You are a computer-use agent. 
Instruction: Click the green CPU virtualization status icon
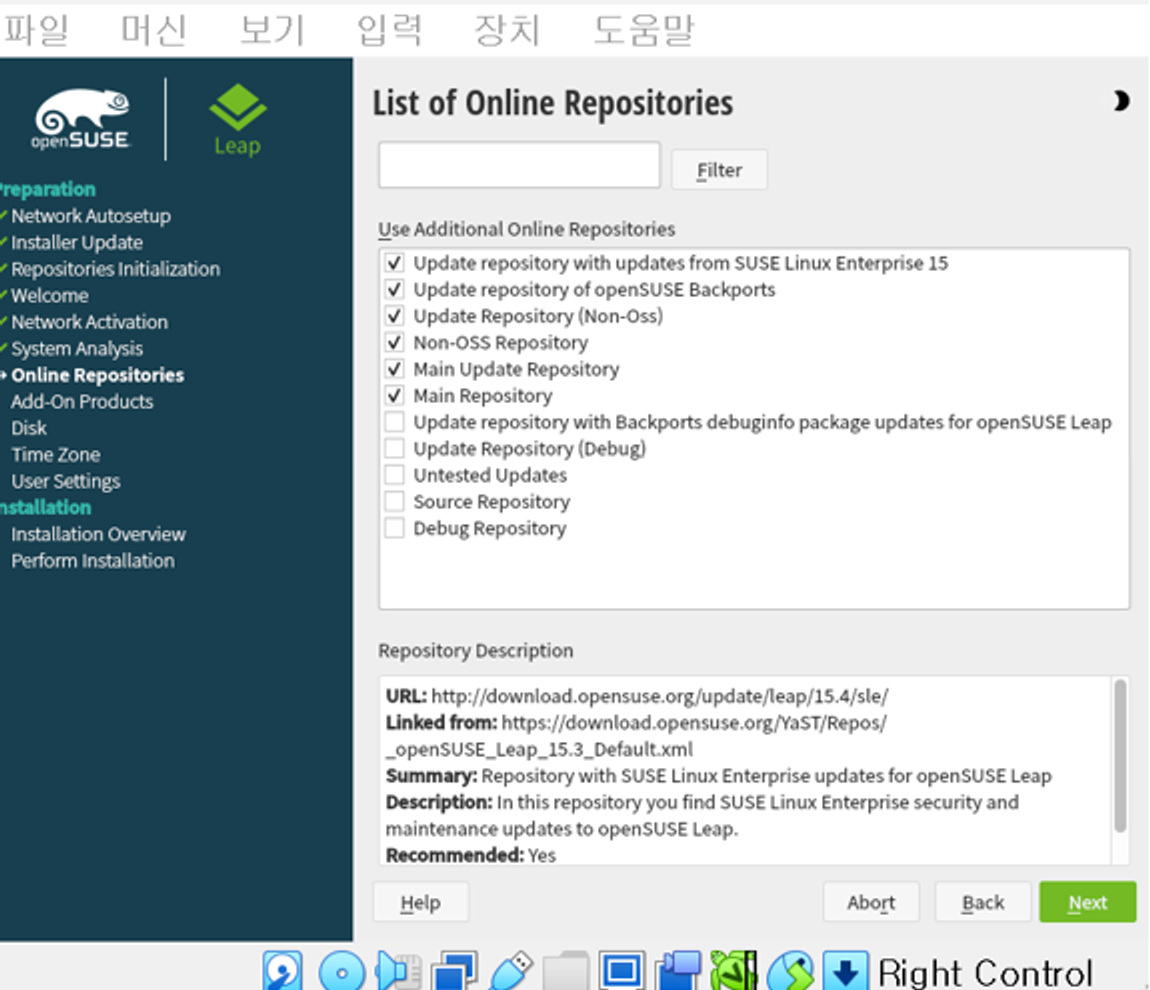pos(733,971)
